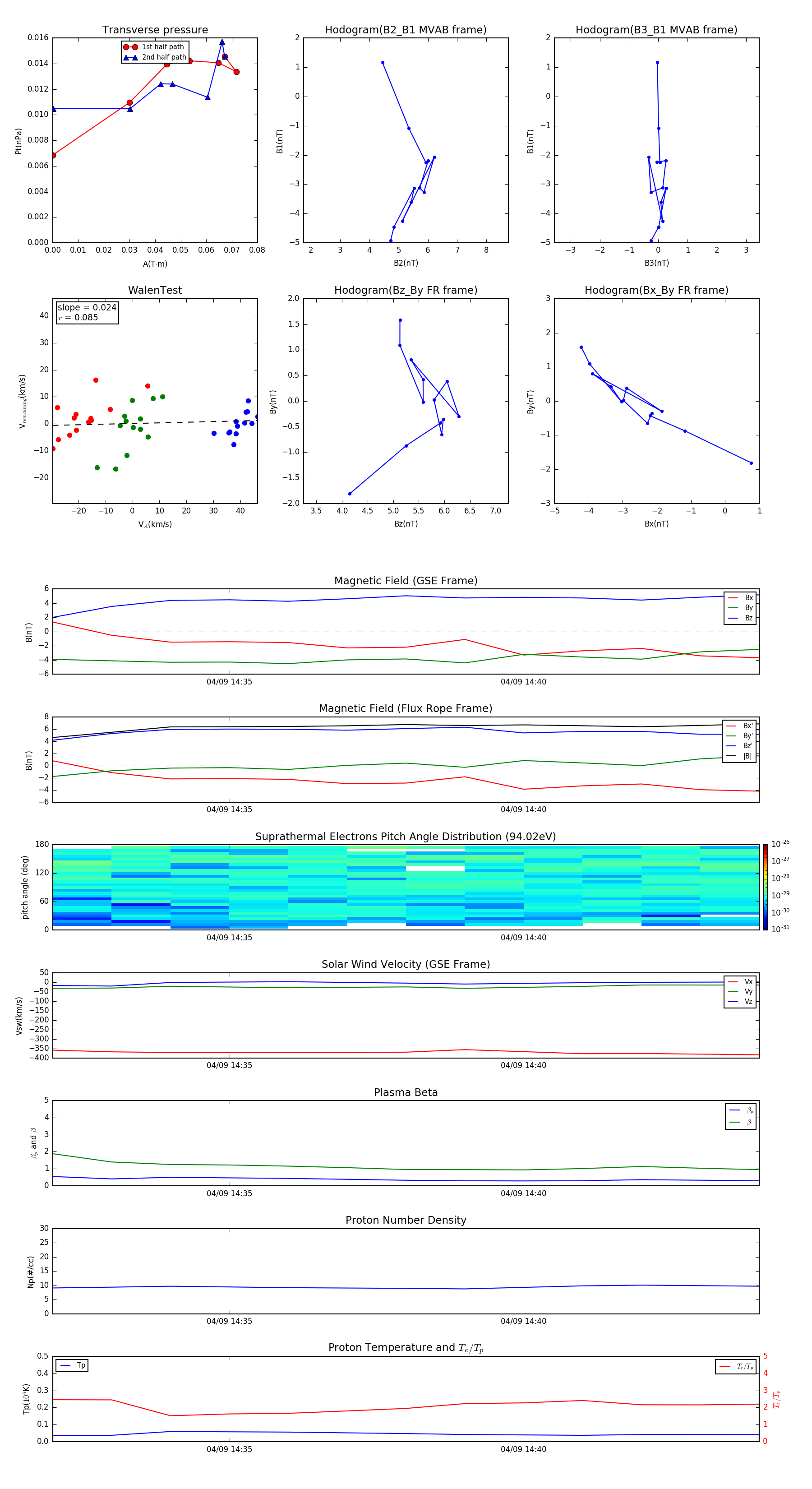Viewport: 812px width, 1489px height.
Task: Select Bz' in the flux rope legend
Action: (x=740, y=746)
